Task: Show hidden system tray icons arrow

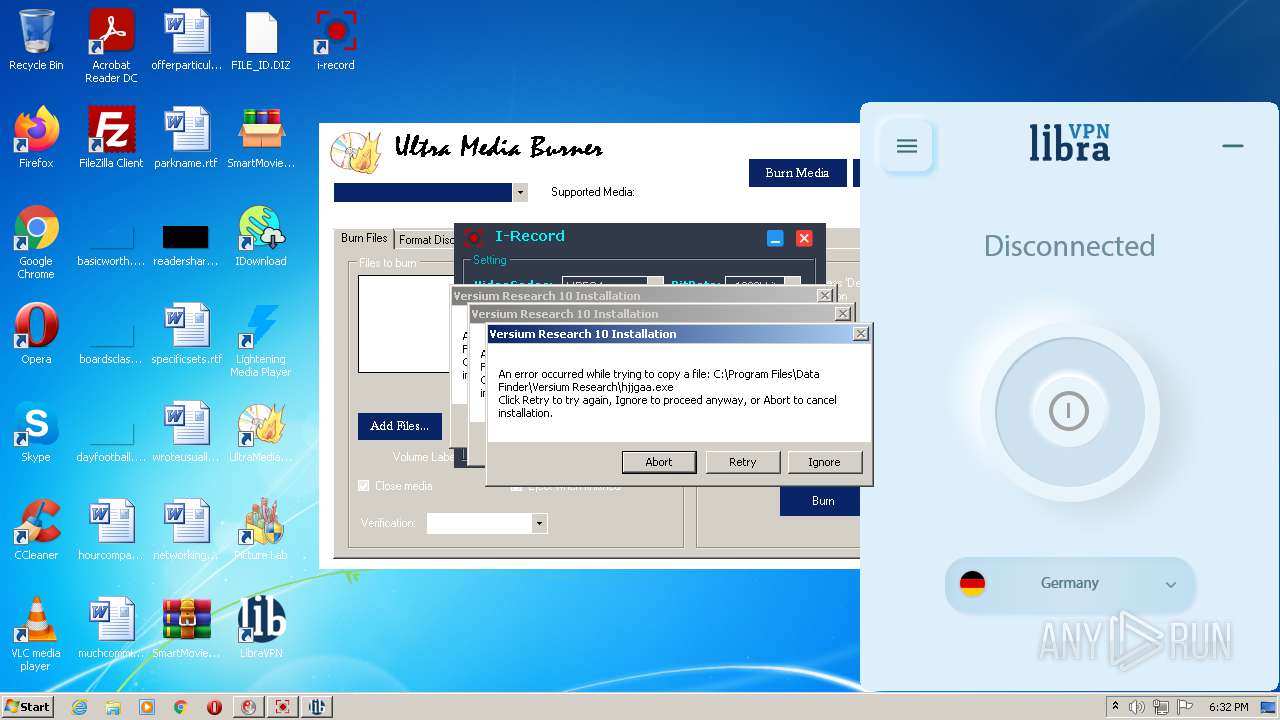Action: [x=1115, y=707]
